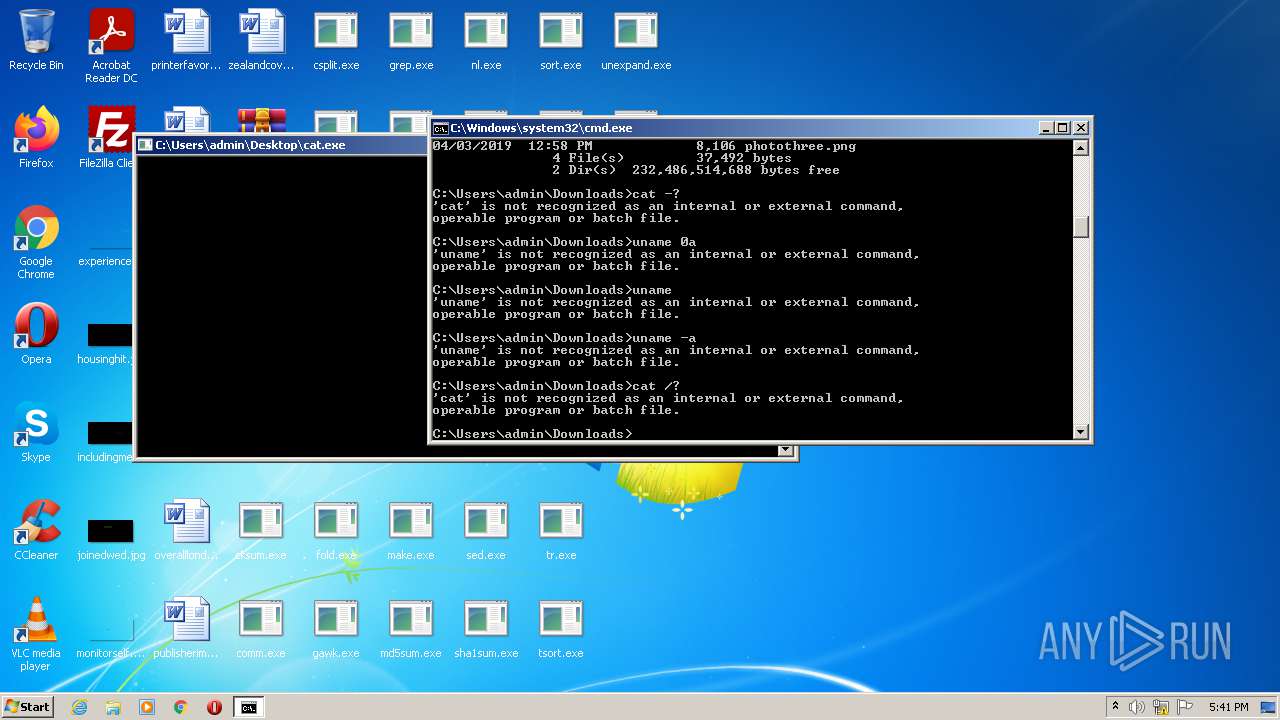Select the overalllond Word document icon
The image size is (1280, 720).
[x=186, y=530]
